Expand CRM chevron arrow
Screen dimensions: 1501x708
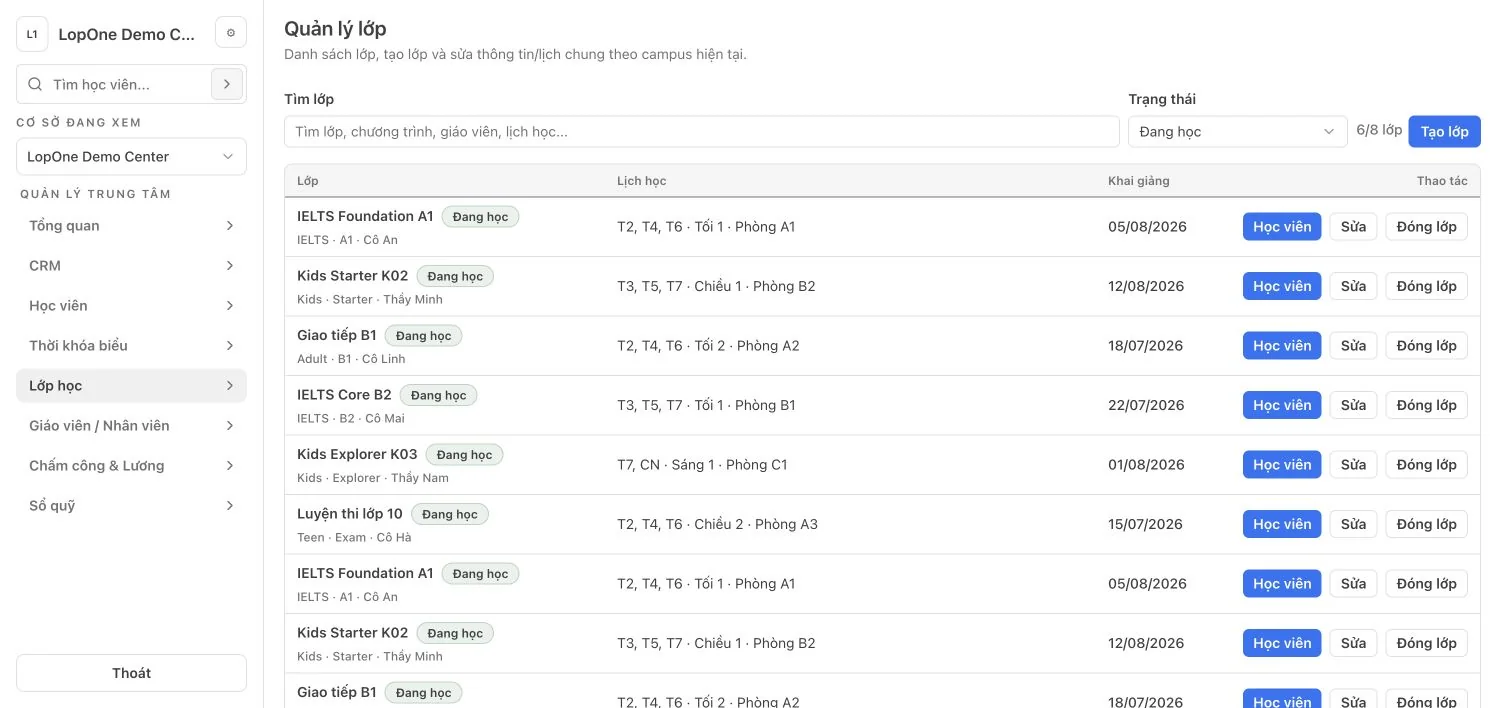click(x=230, y=266)
